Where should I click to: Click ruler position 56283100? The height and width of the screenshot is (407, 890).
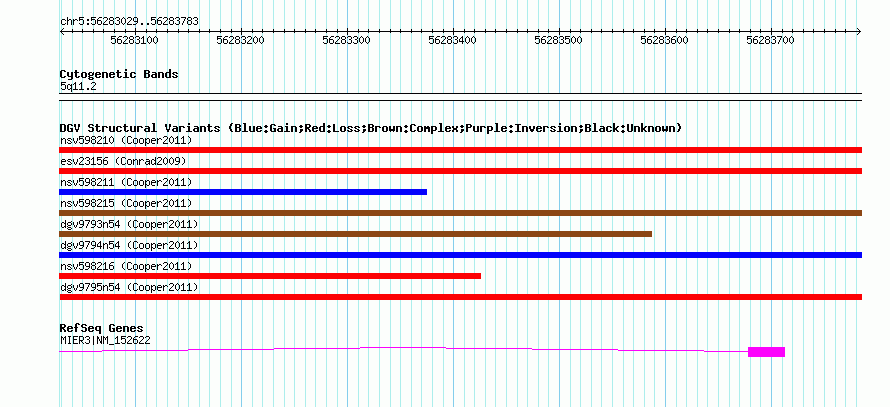click(x=135, y=40)
